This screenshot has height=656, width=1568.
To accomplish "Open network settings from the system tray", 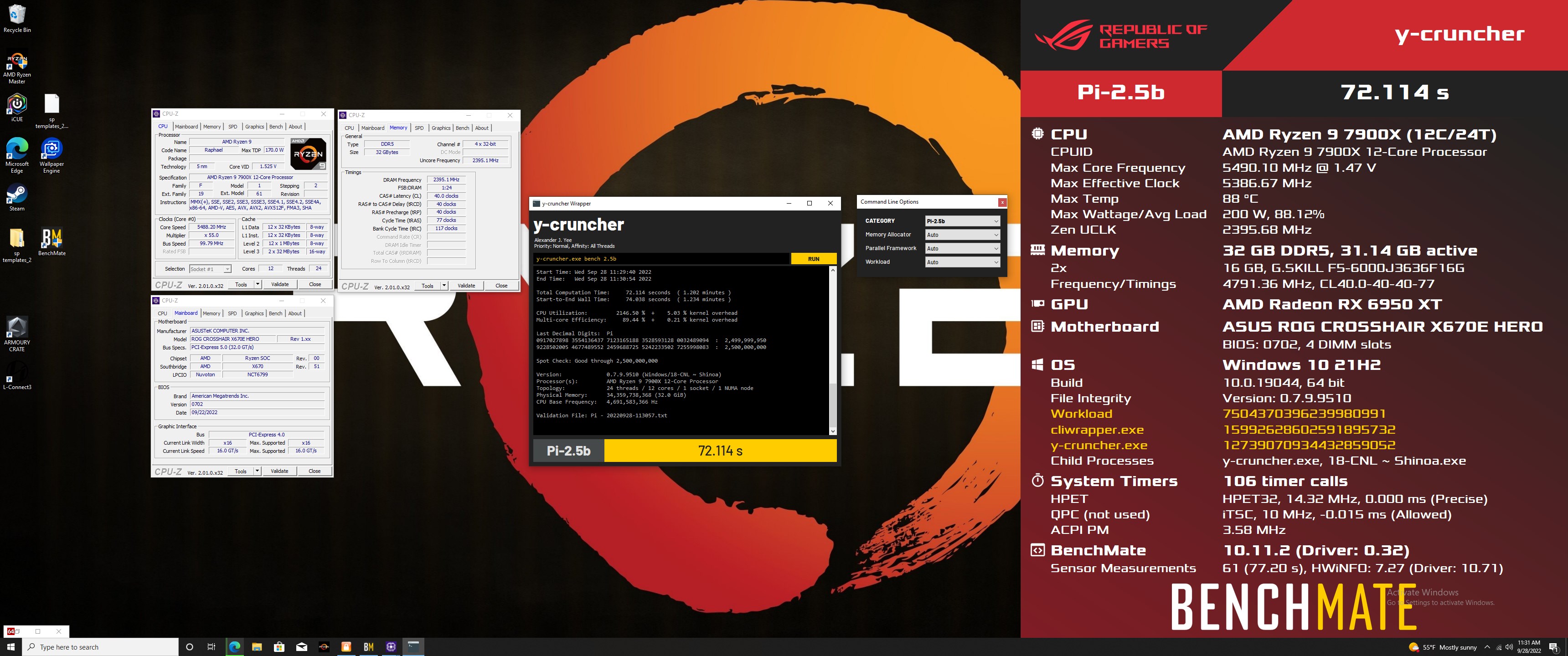I will pos(1499,647).
